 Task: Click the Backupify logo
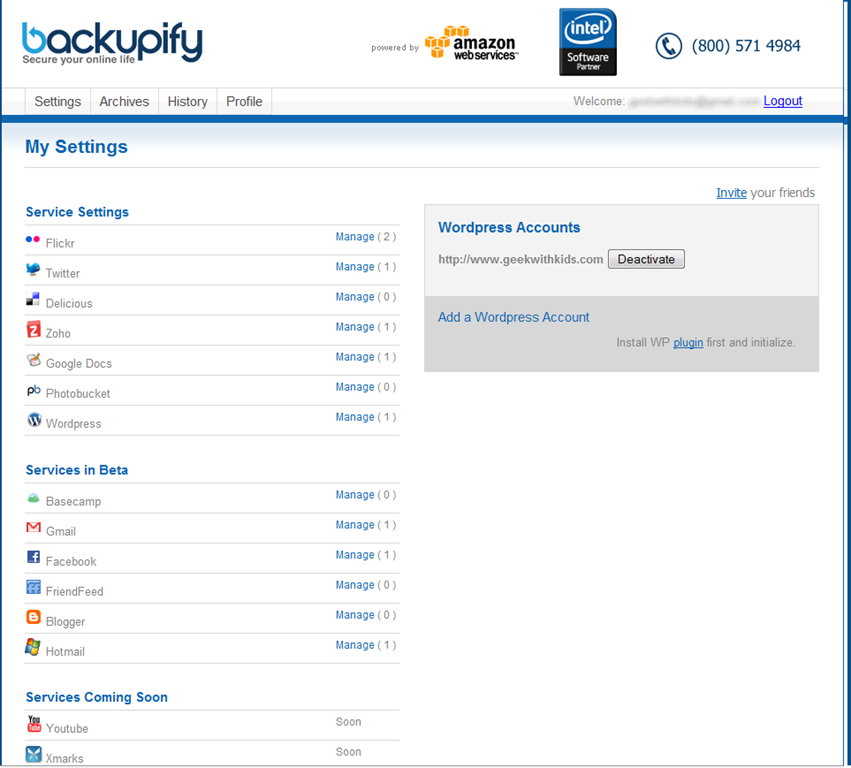click(x=112, y=43)
